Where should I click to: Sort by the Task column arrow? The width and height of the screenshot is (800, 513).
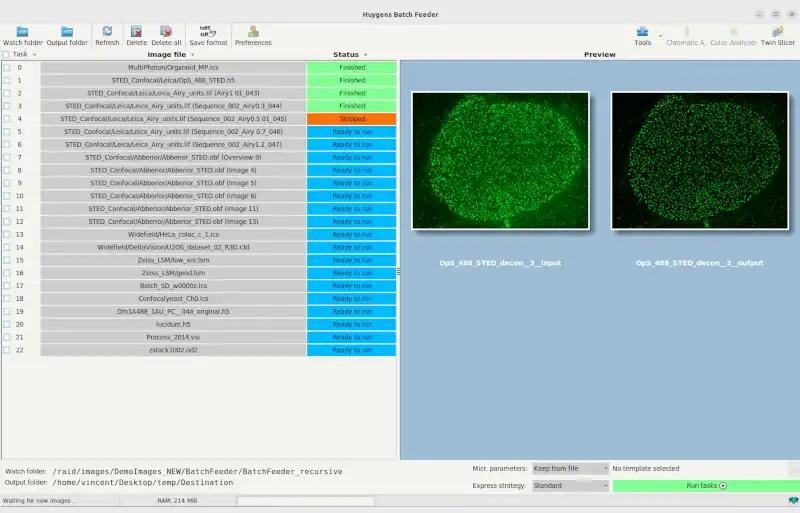point(34,55)
